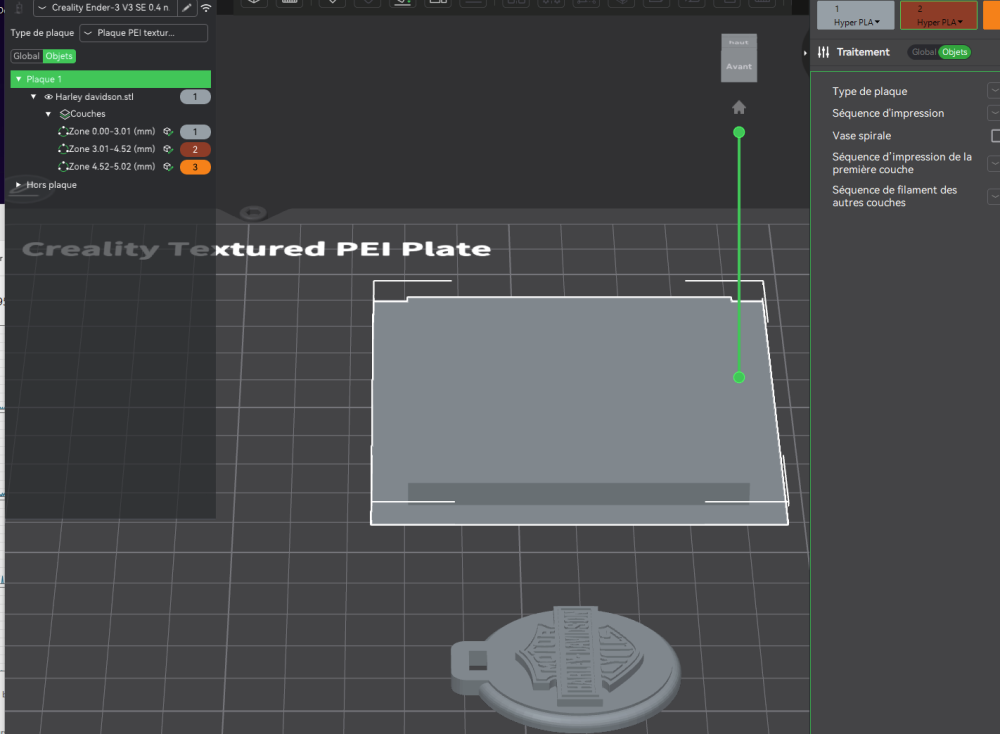Screen dimensions: 1000x734
Task: Open filament 1 Hyper PLA selector
Action: coord(856,21)
